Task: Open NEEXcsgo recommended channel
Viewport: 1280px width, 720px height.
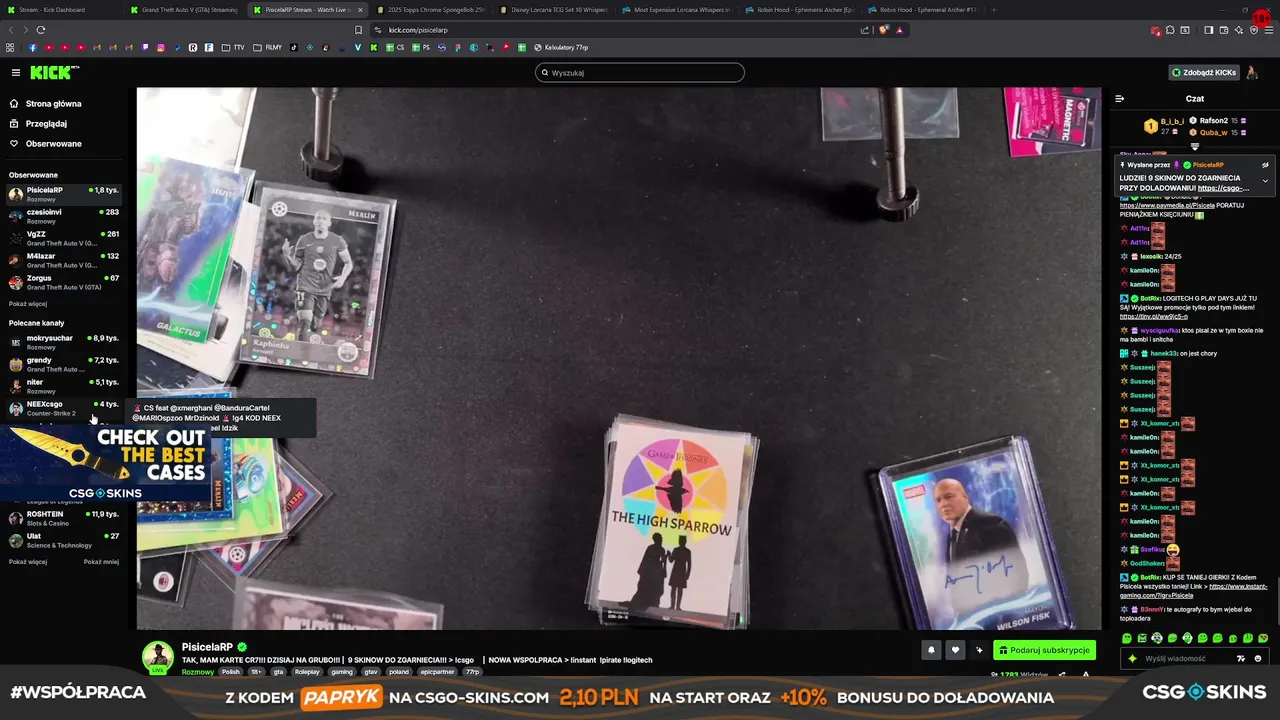Action: pos(64,408)
